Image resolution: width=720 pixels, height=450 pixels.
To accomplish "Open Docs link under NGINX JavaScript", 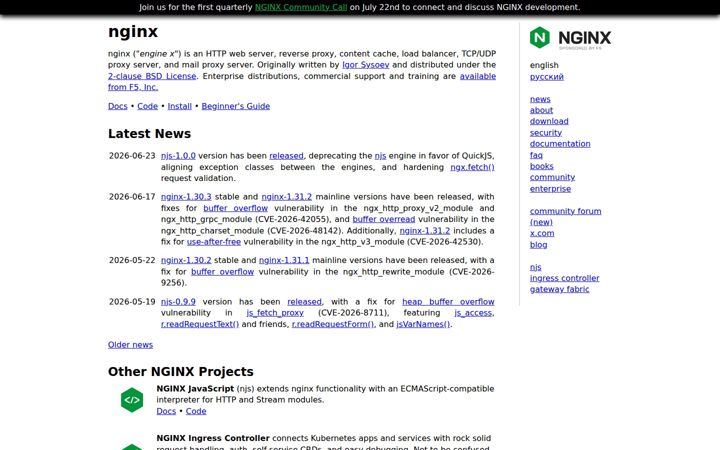I will coord(166,411).
